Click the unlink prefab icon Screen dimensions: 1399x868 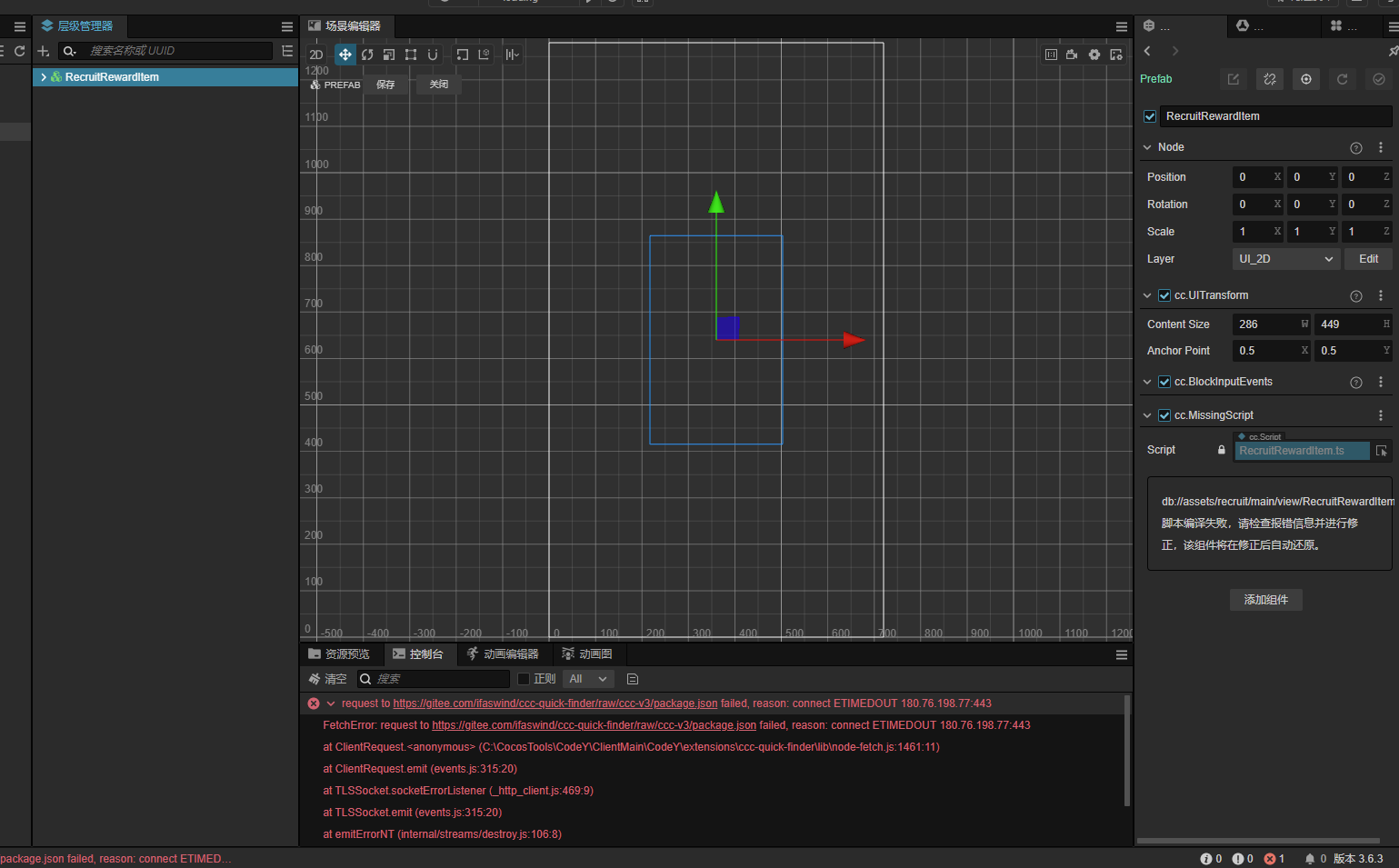(1270, 79)
